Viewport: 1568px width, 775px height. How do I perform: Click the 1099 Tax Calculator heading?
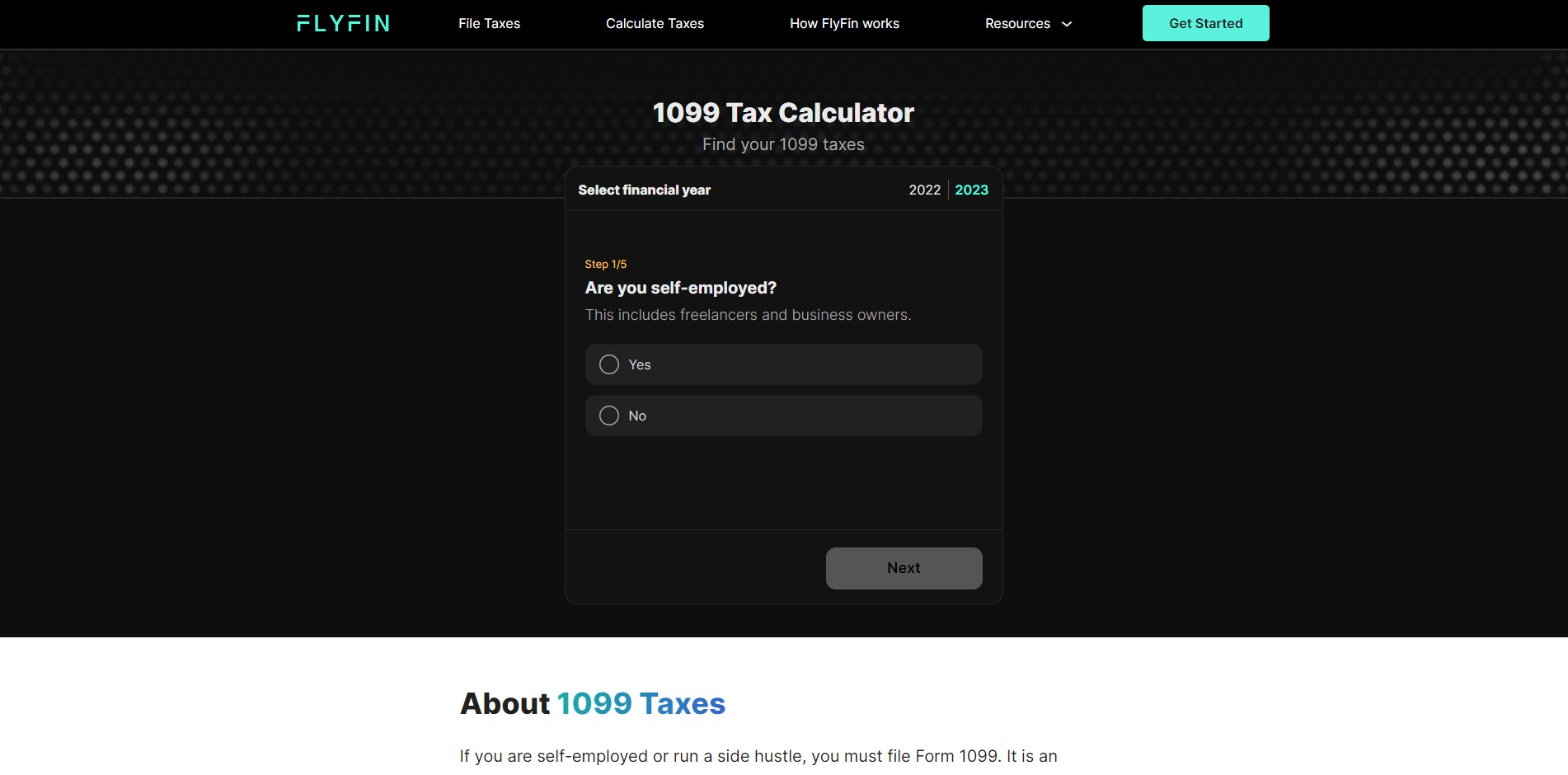(x=783, y=113)
